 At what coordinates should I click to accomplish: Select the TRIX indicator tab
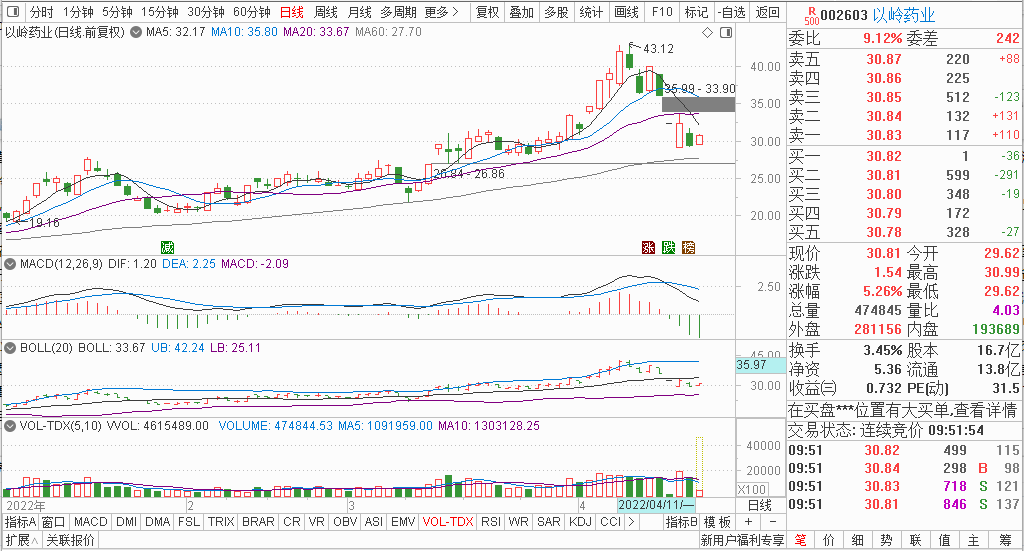pyautogui.click(x=221, y=522)
